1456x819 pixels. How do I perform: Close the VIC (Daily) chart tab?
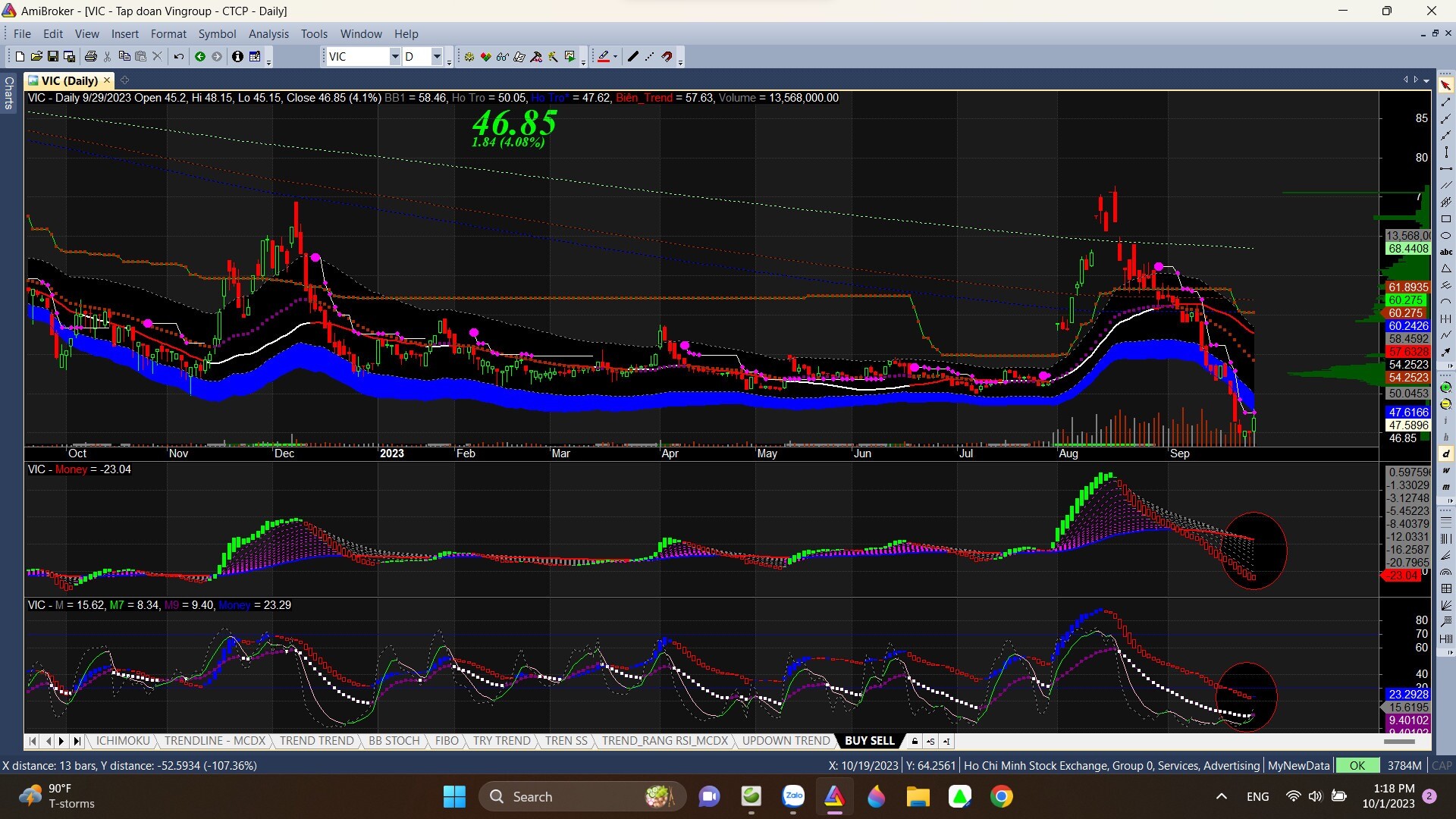click(x=107, y=80)
